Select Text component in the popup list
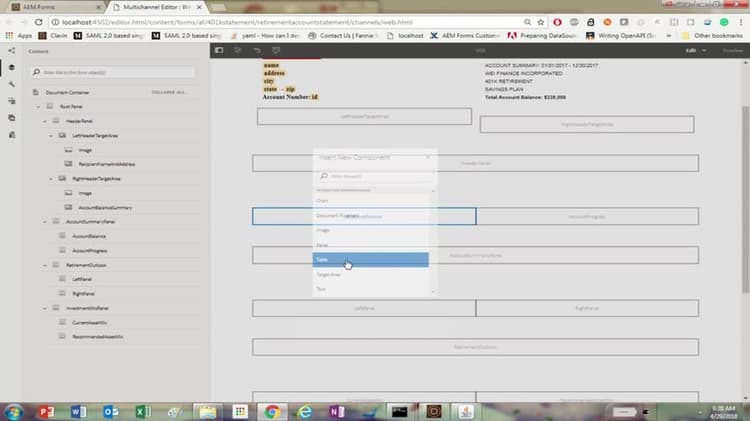 point(371,289)
